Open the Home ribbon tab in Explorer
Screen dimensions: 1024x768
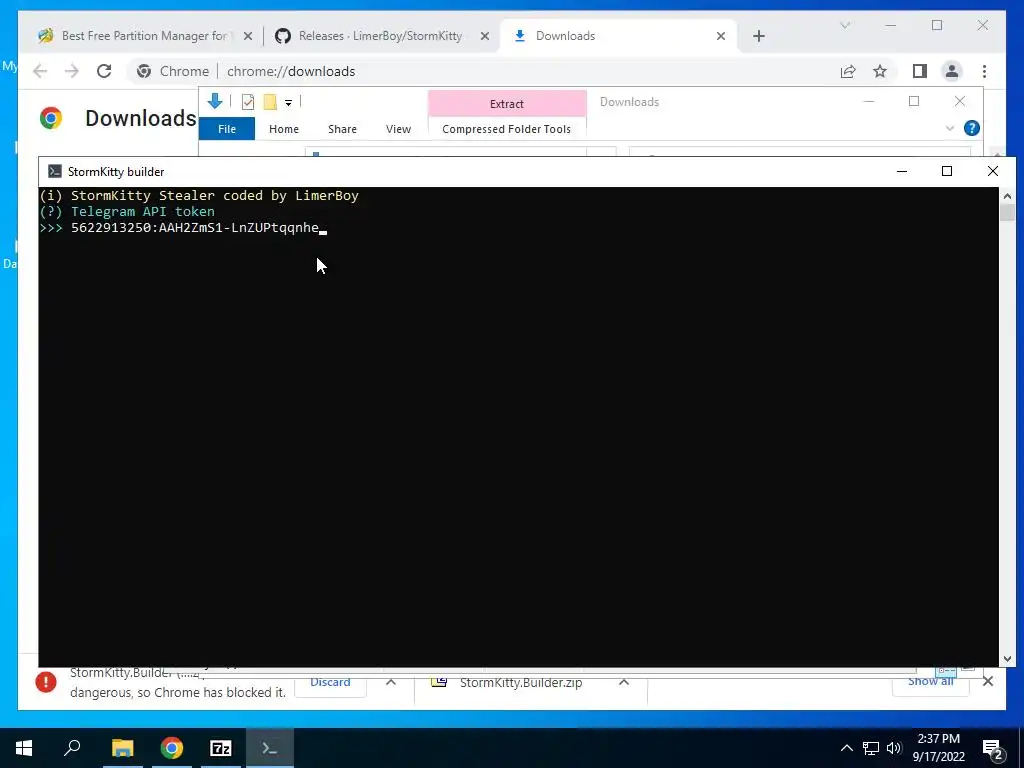(x=283, y=129)
